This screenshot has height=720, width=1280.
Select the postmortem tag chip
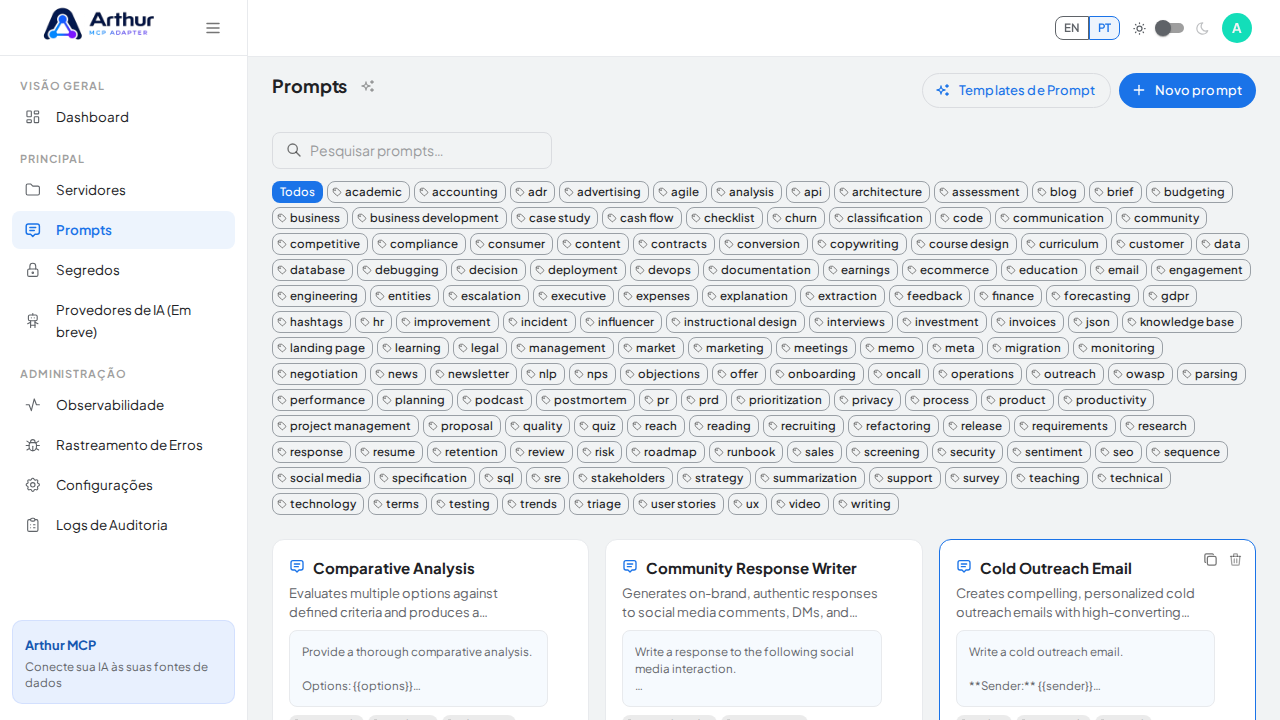(585, 400)
